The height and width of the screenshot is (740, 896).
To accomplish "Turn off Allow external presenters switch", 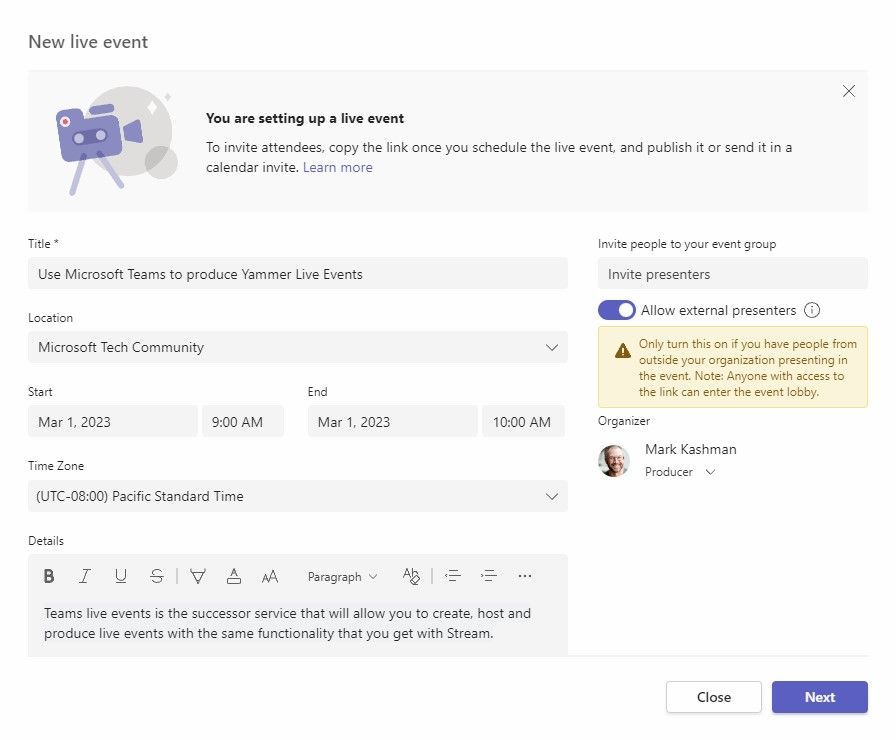I will coord(617,310).
